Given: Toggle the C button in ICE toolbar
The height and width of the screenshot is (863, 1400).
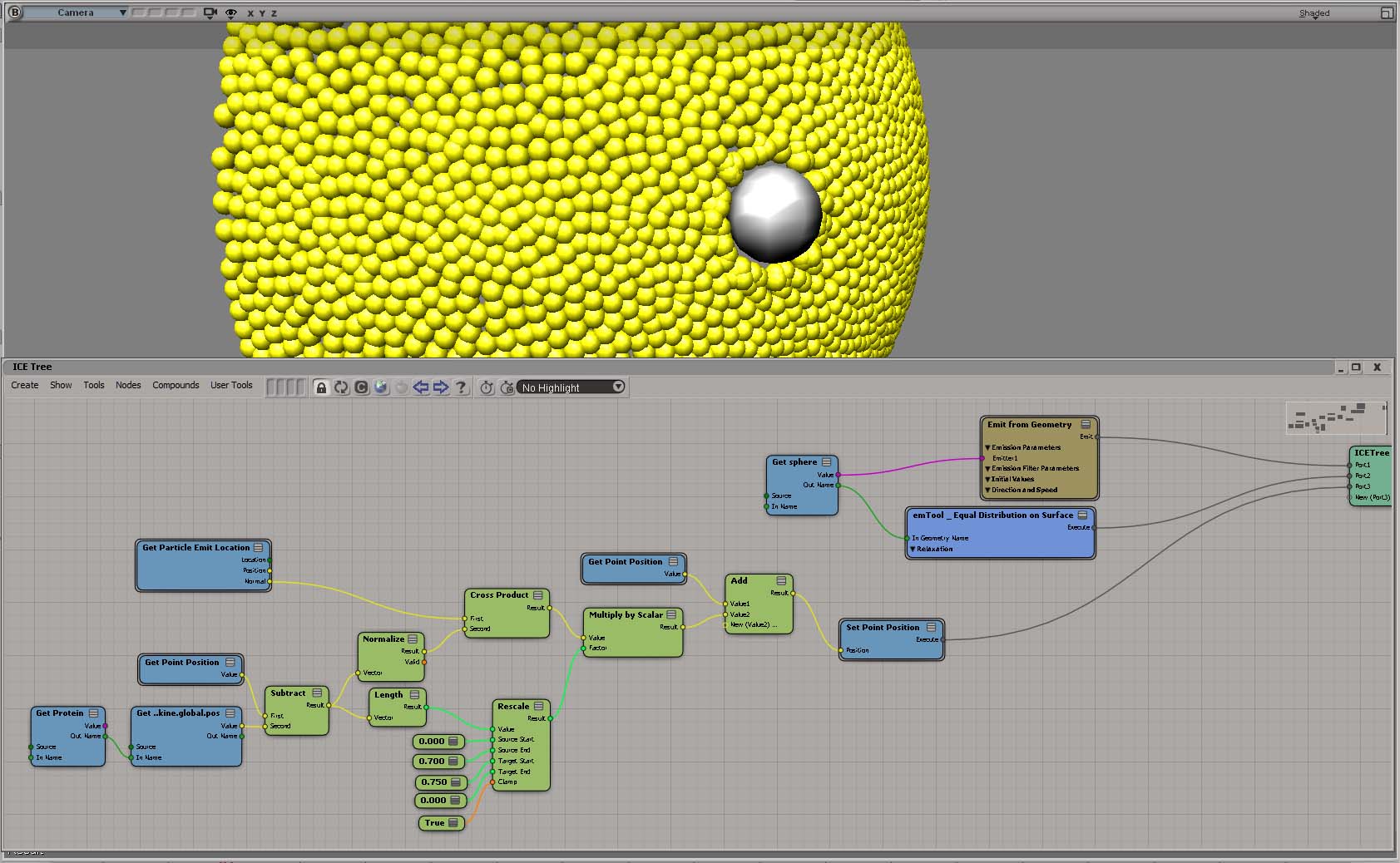Looking at the screenshot, I should click(x=361, y=387).
